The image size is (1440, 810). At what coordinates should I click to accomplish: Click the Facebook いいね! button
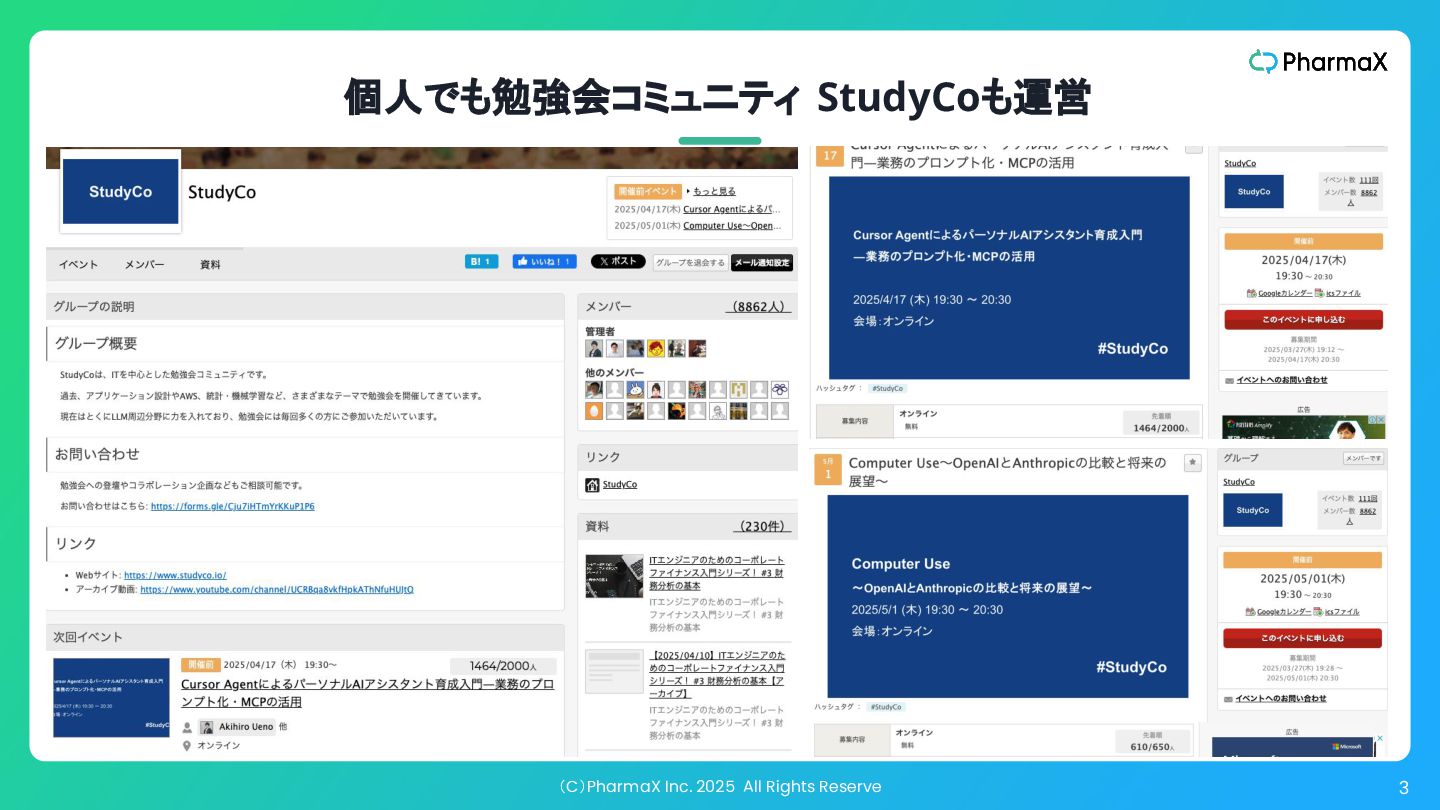pos(544,261)
